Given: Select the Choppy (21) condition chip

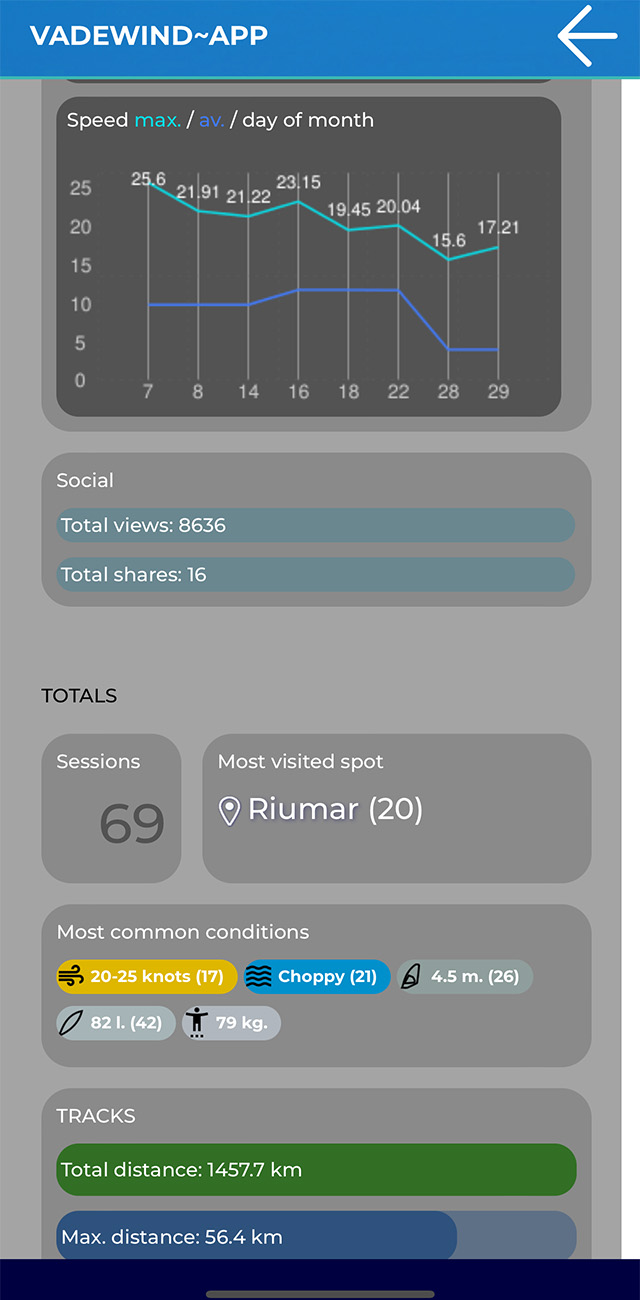Looking at the screenshot, I should pos(316,977).
